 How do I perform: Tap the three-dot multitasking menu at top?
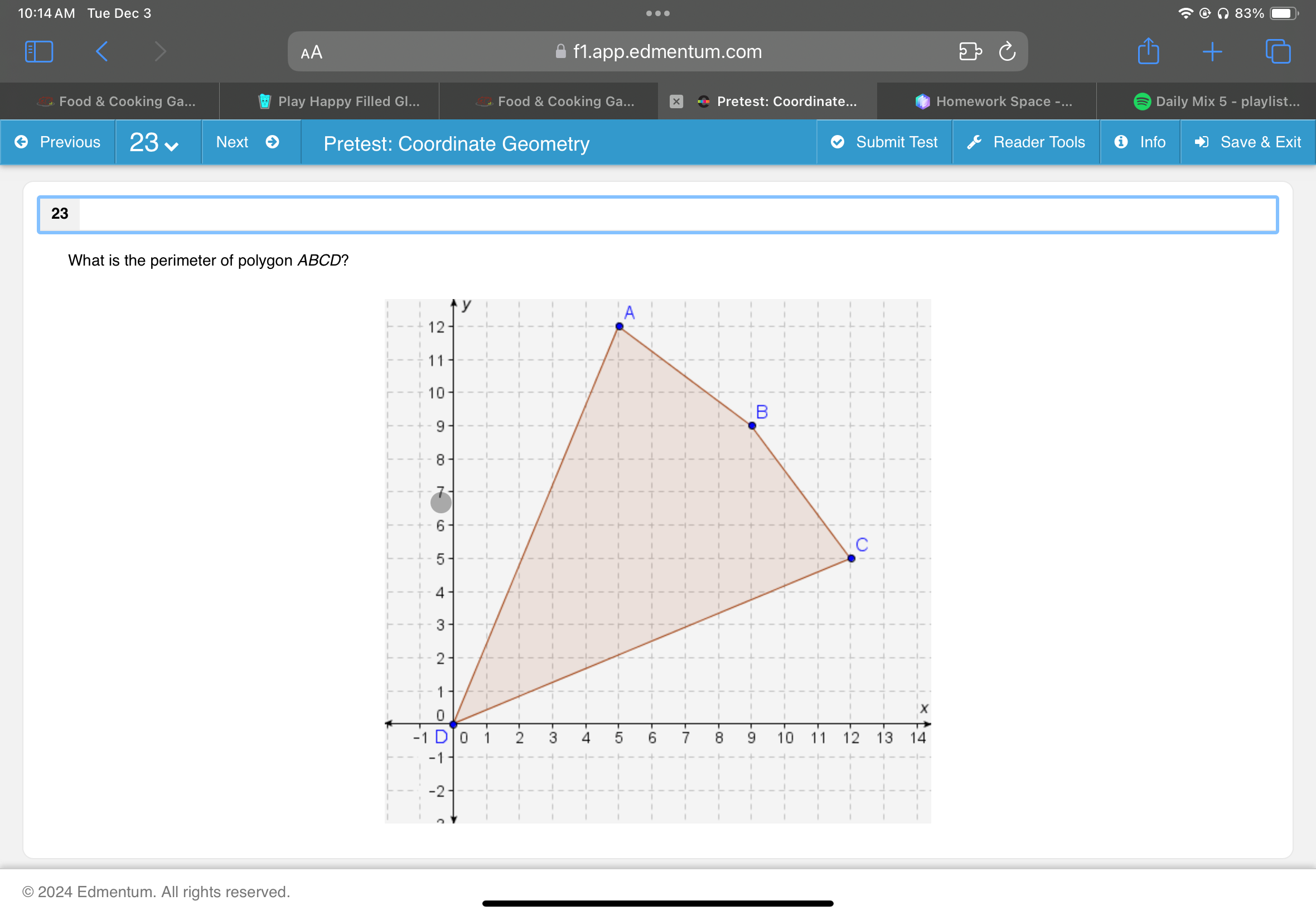(657, 13)
